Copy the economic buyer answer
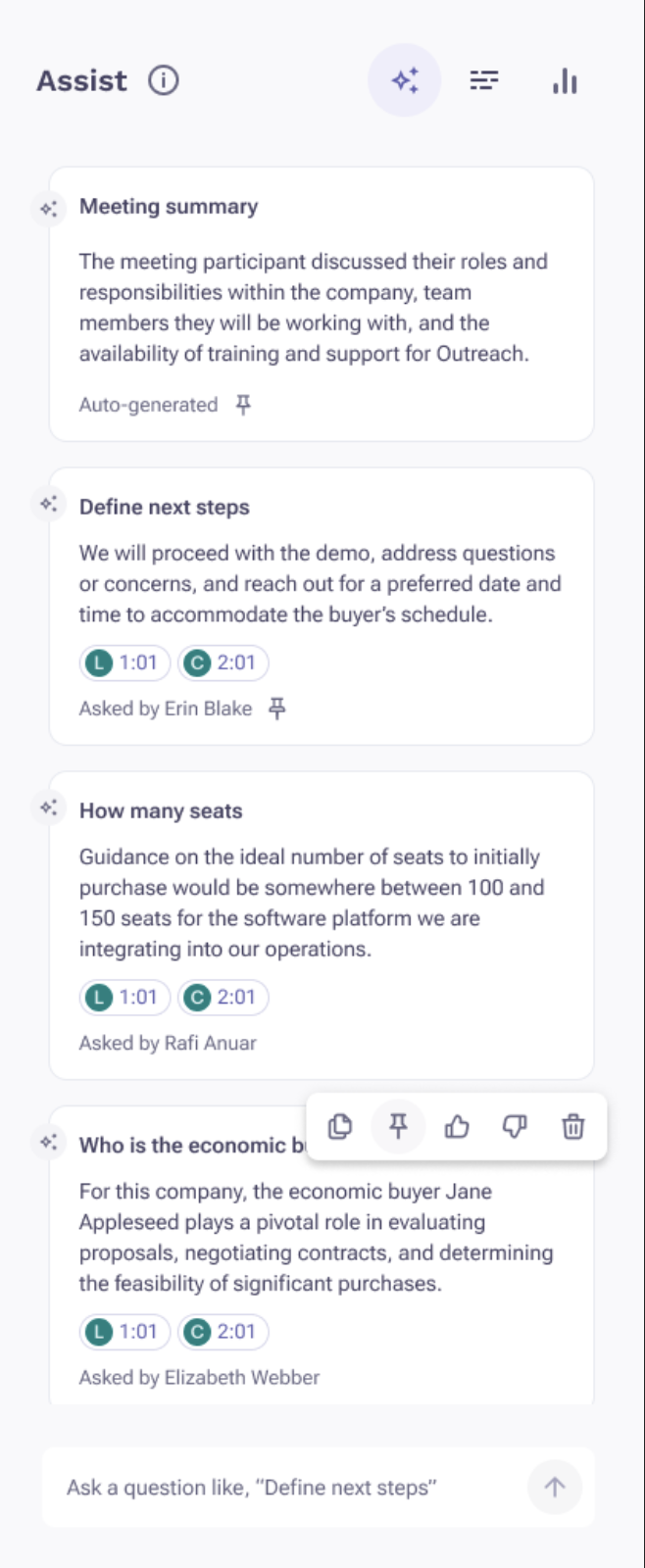The width and height of the screenshot is (645, 1568). (340, 1127)
